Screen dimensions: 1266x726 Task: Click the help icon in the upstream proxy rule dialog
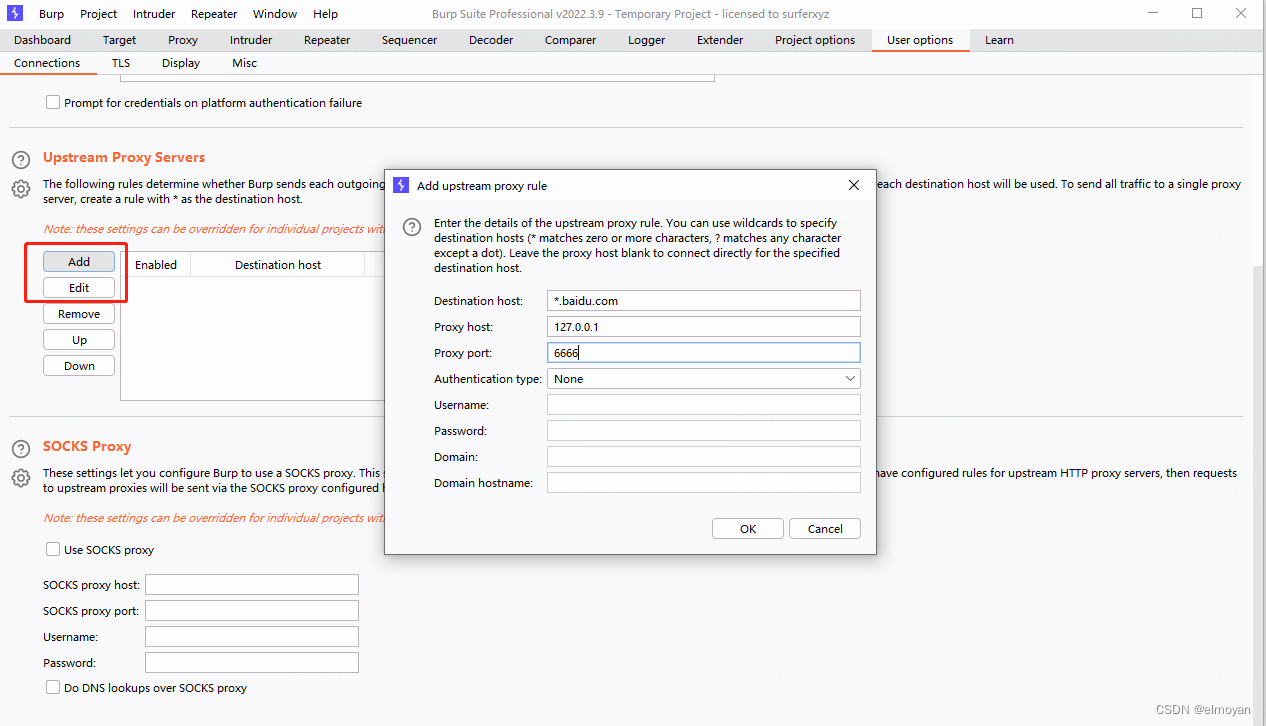coord(412,228)
